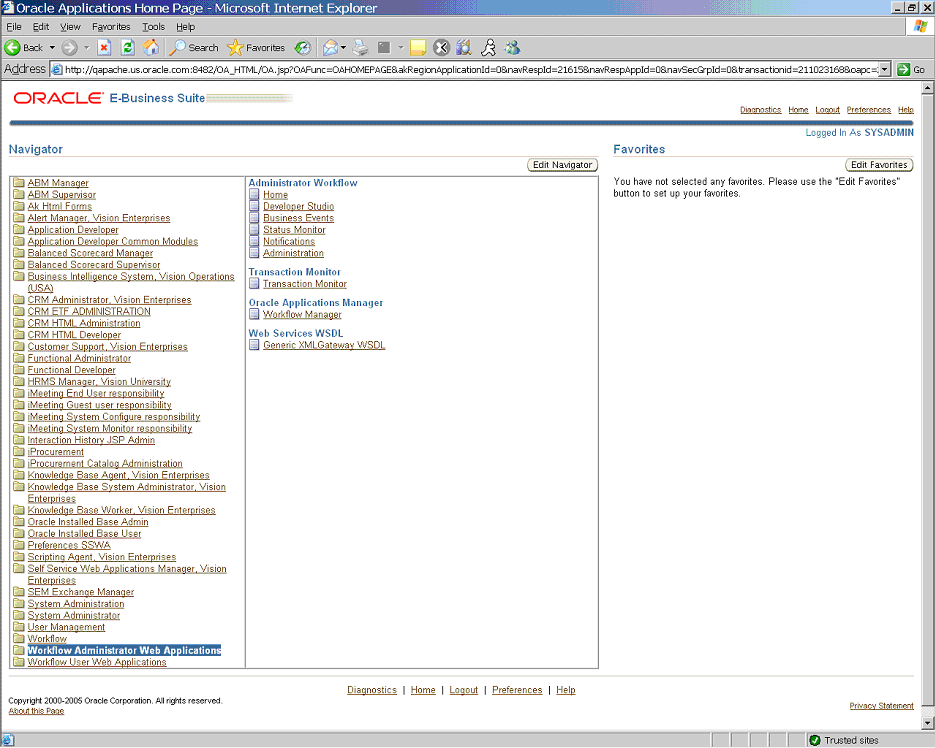The height and width of the screenshot is (748, 935).
Task: Open the Mail button dropdown arrow
Action: click(343, 48)
